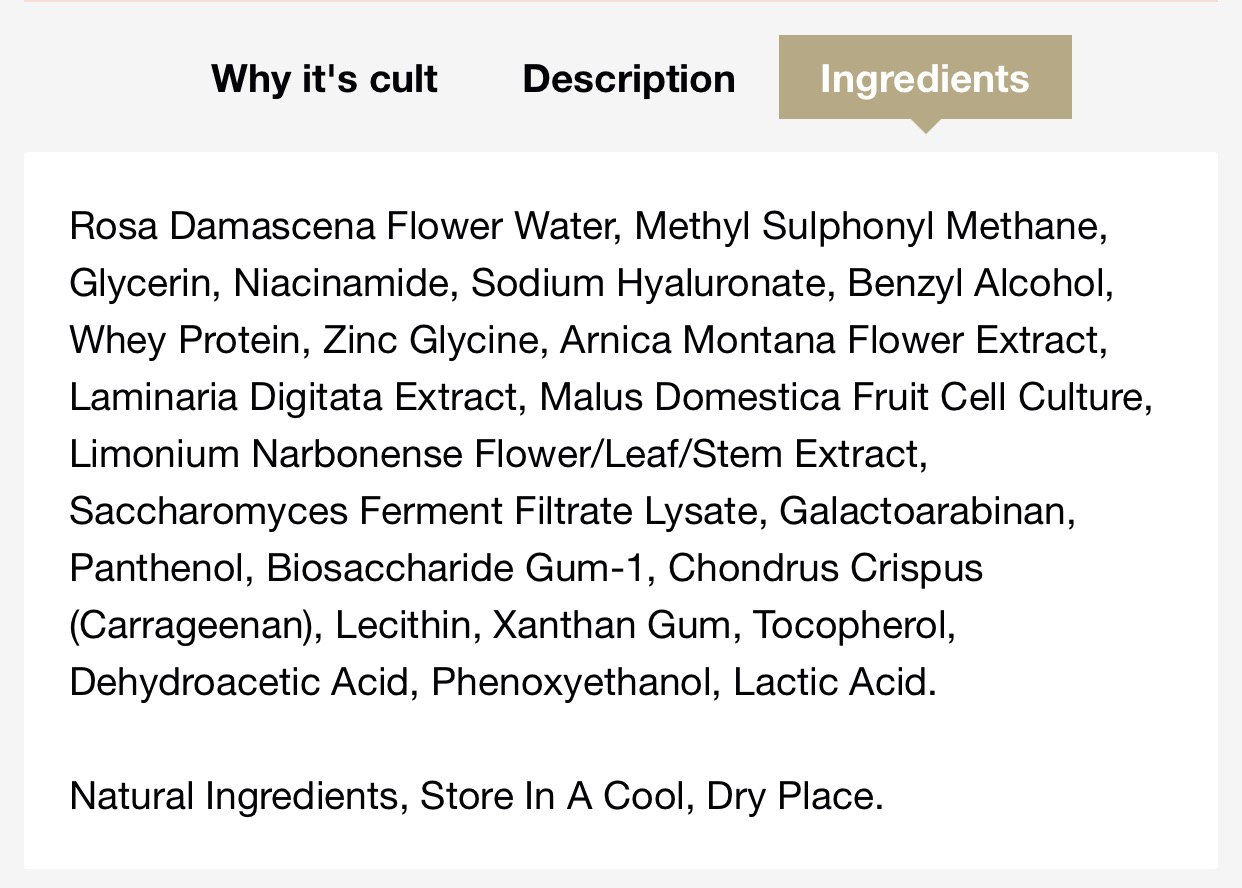Click the pointer arrow beneath Ingredients tab
The height and width of the screenshot is (888, 1242).
(x=925, y=126)
